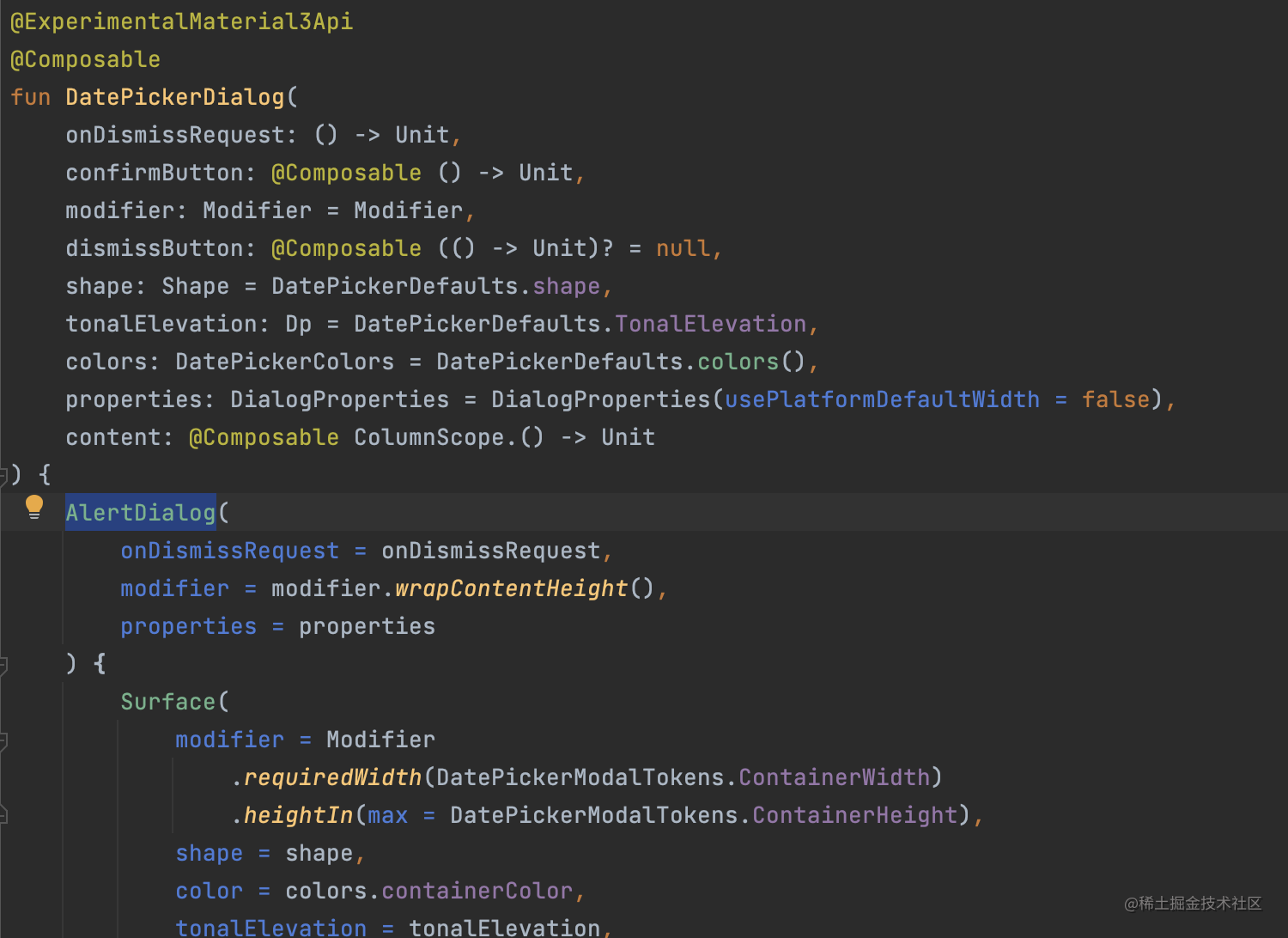Select the highlighted AlertDialog identifier
The image size is (1288, 938).
(x=140, y=512)
